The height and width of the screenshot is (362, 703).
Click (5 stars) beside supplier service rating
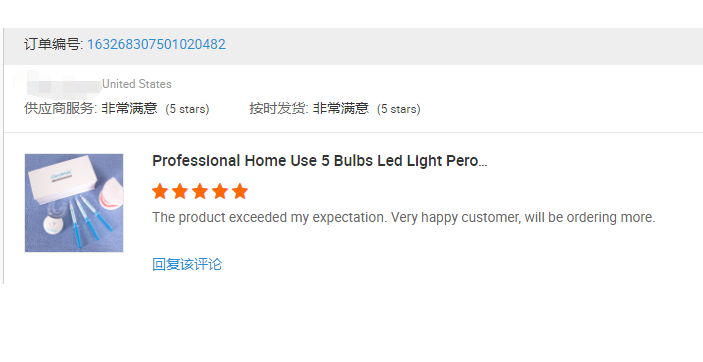(187, 109)
